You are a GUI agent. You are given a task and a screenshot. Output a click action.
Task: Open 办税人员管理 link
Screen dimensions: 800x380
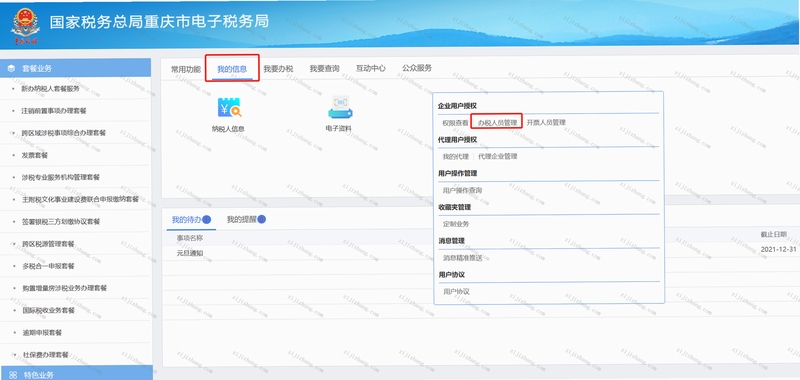point(497,123)
